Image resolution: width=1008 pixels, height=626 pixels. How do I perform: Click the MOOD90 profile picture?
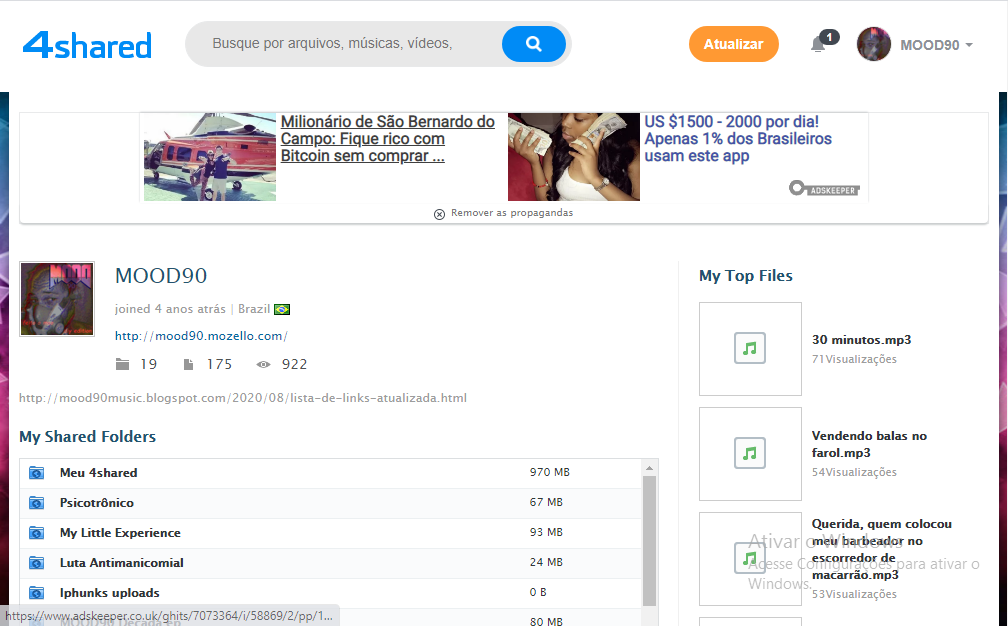coord(57,299)
